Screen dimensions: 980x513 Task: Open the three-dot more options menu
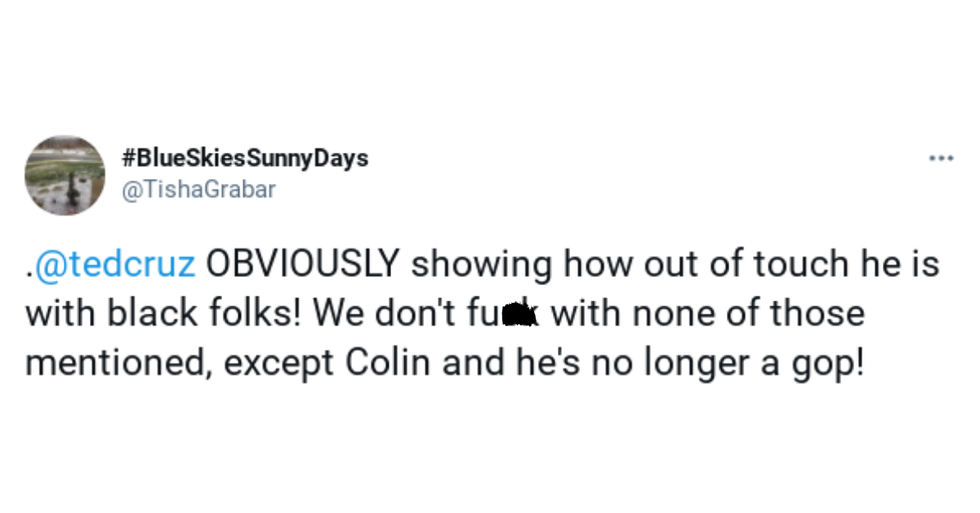[x=940, y=159]
